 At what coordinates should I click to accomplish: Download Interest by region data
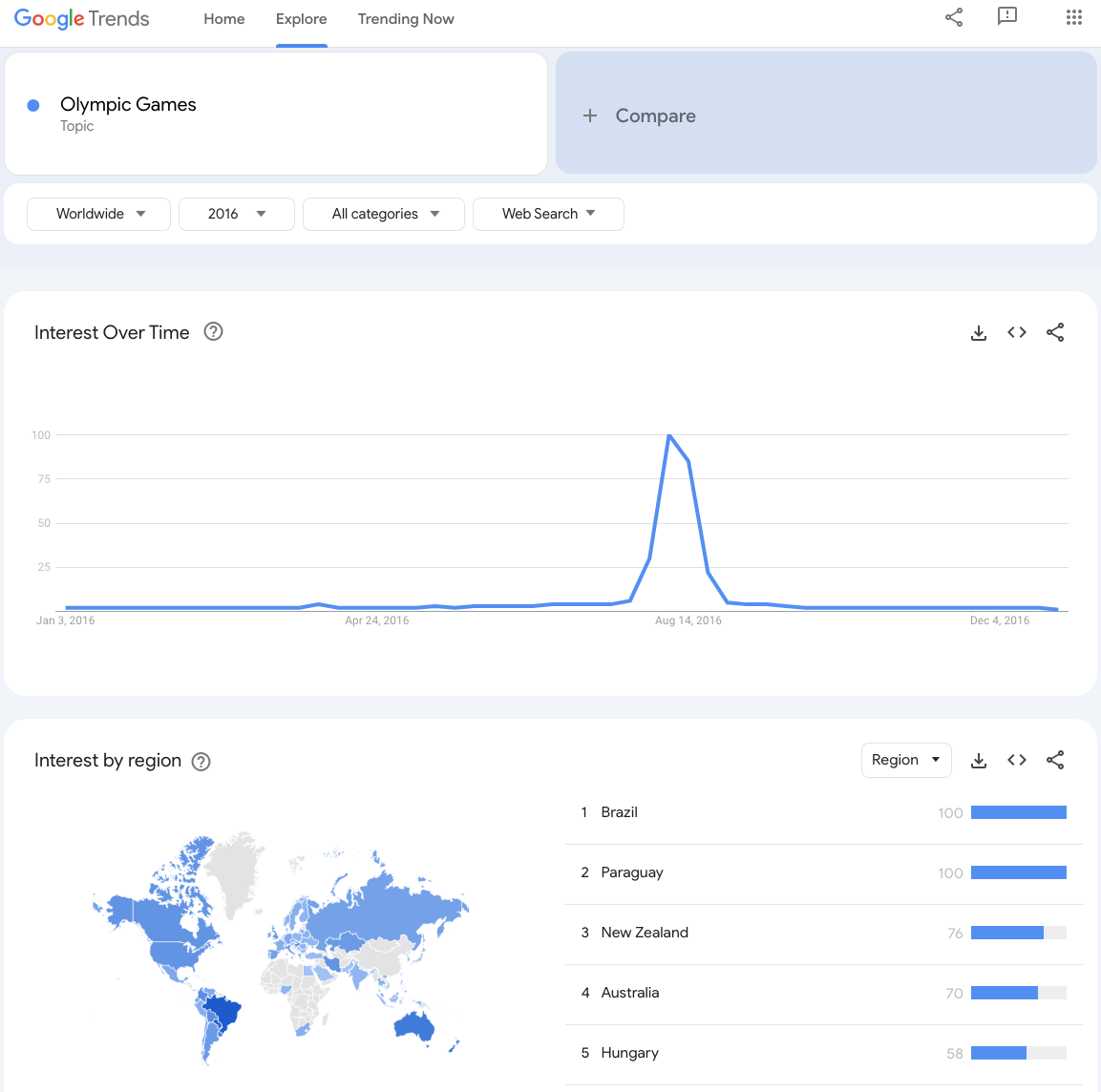tap(978, 760)
